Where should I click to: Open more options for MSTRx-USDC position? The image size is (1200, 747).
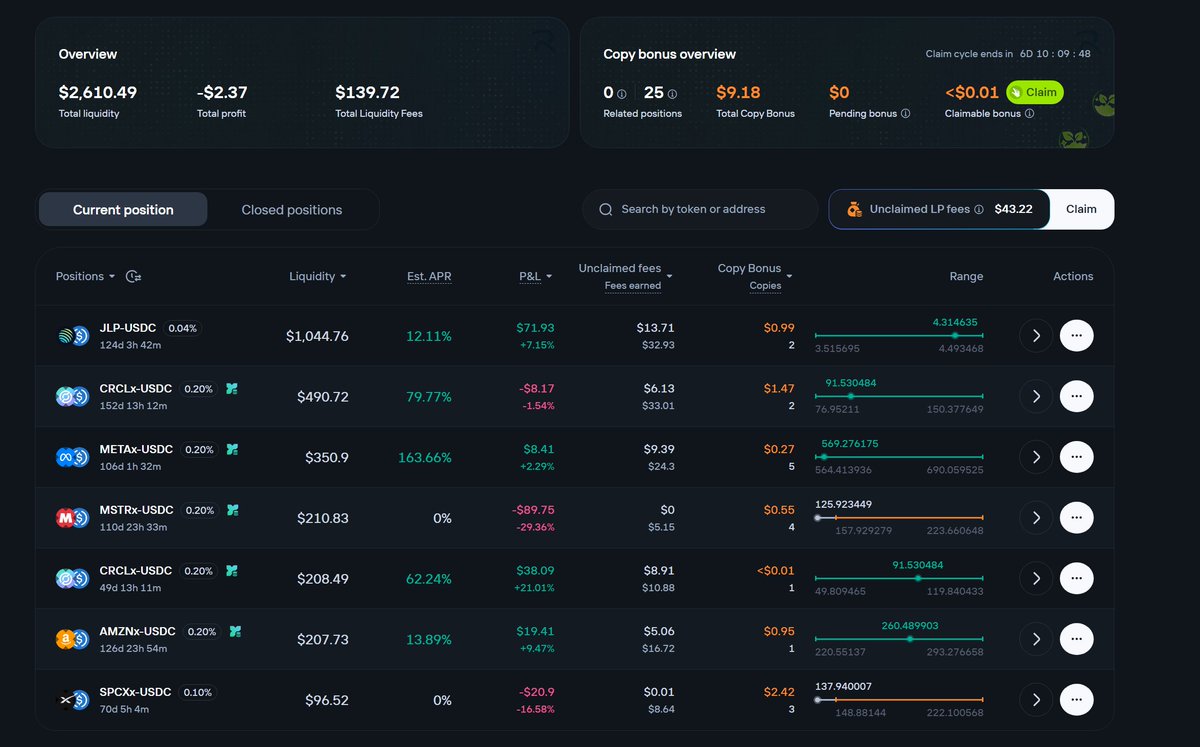coord(1076,517)
